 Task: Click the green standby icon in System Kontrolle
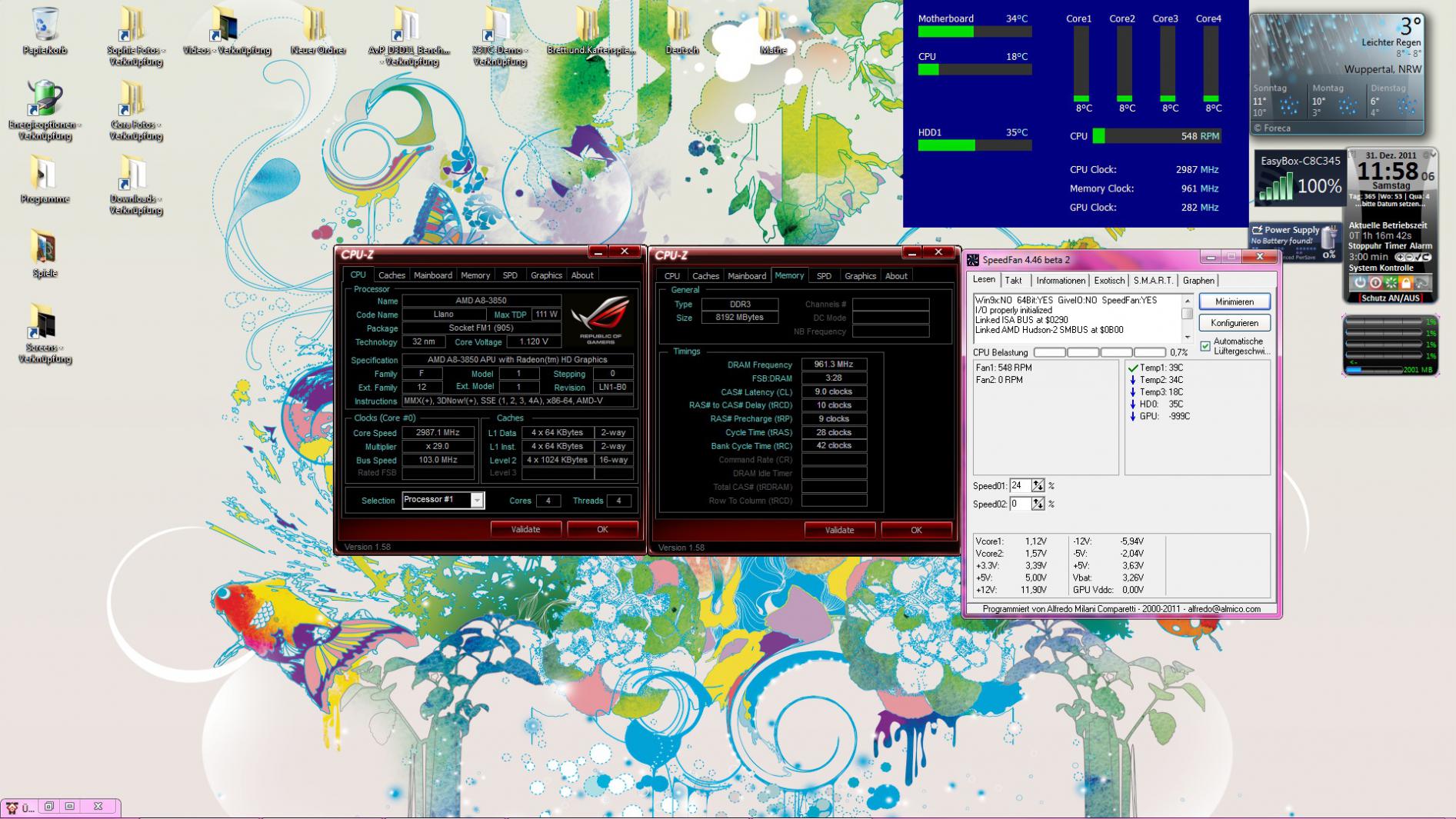click(1391, 282)
